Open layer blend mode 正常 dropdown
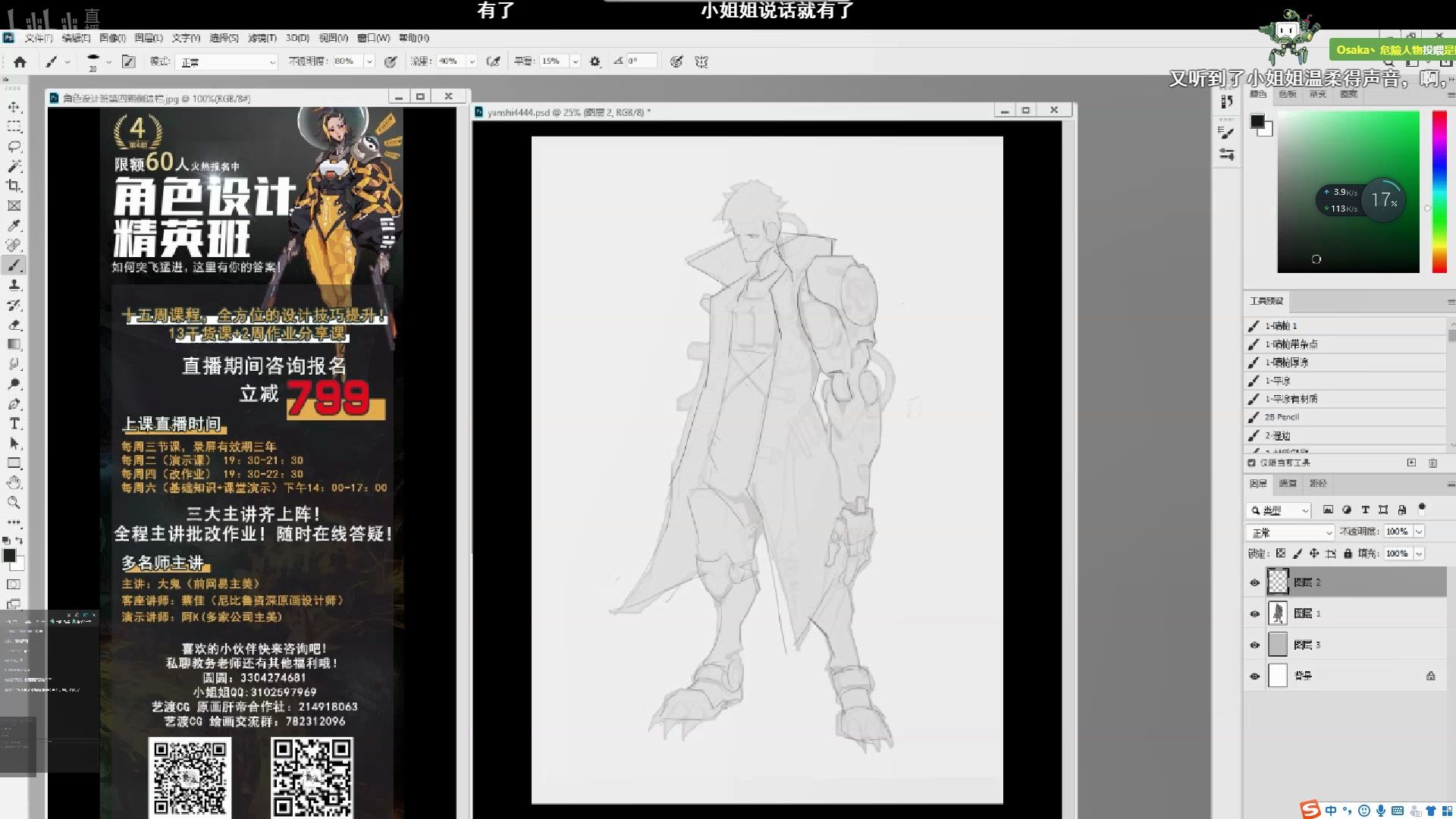 (x=1290, y=532)
